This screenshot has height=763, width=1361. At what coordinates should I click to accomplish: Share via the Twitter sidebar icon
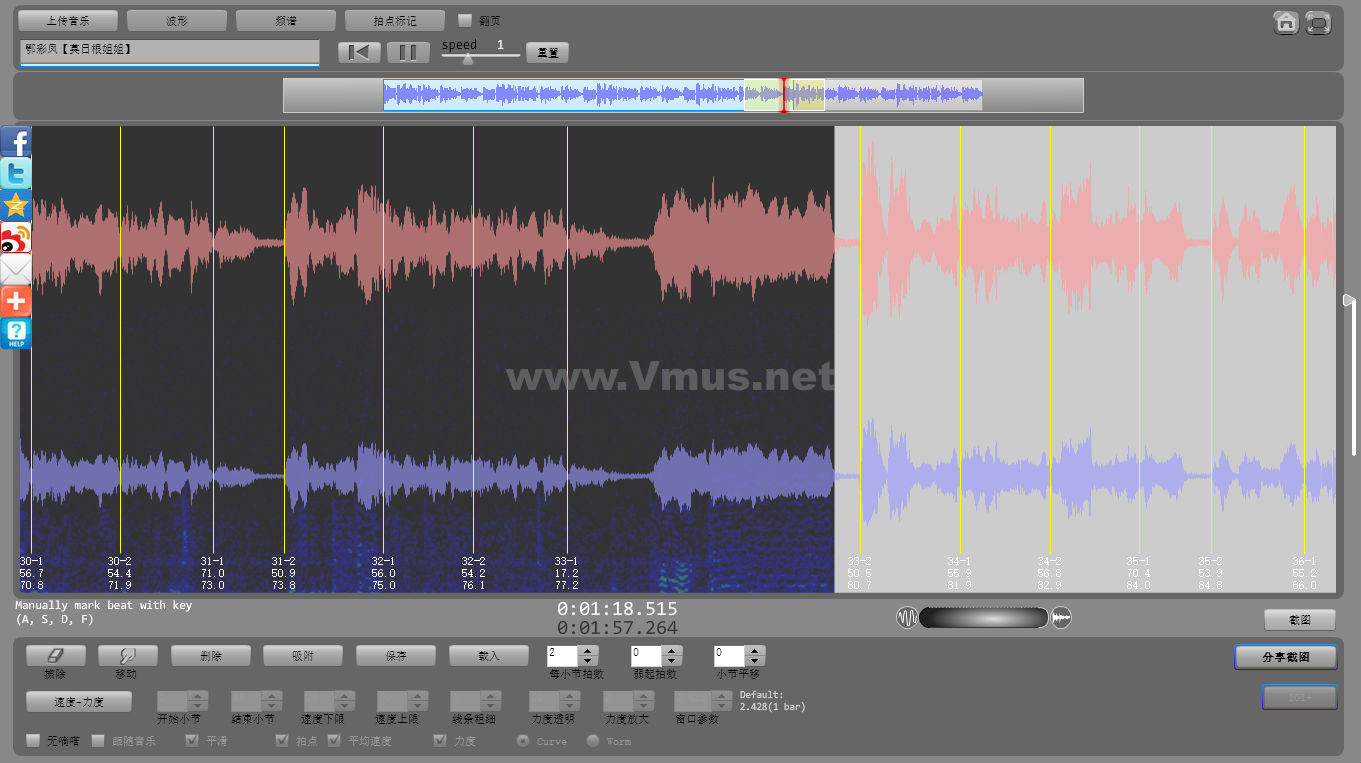[16, 174]
